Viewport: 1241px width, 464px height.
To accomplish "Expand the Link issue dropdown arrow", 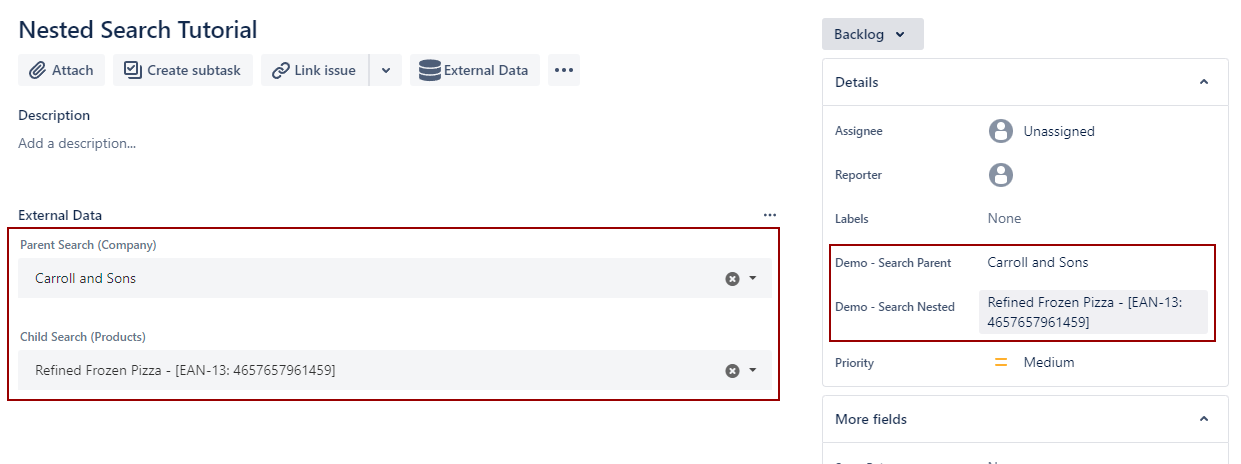I will click(x=386, y=70).
